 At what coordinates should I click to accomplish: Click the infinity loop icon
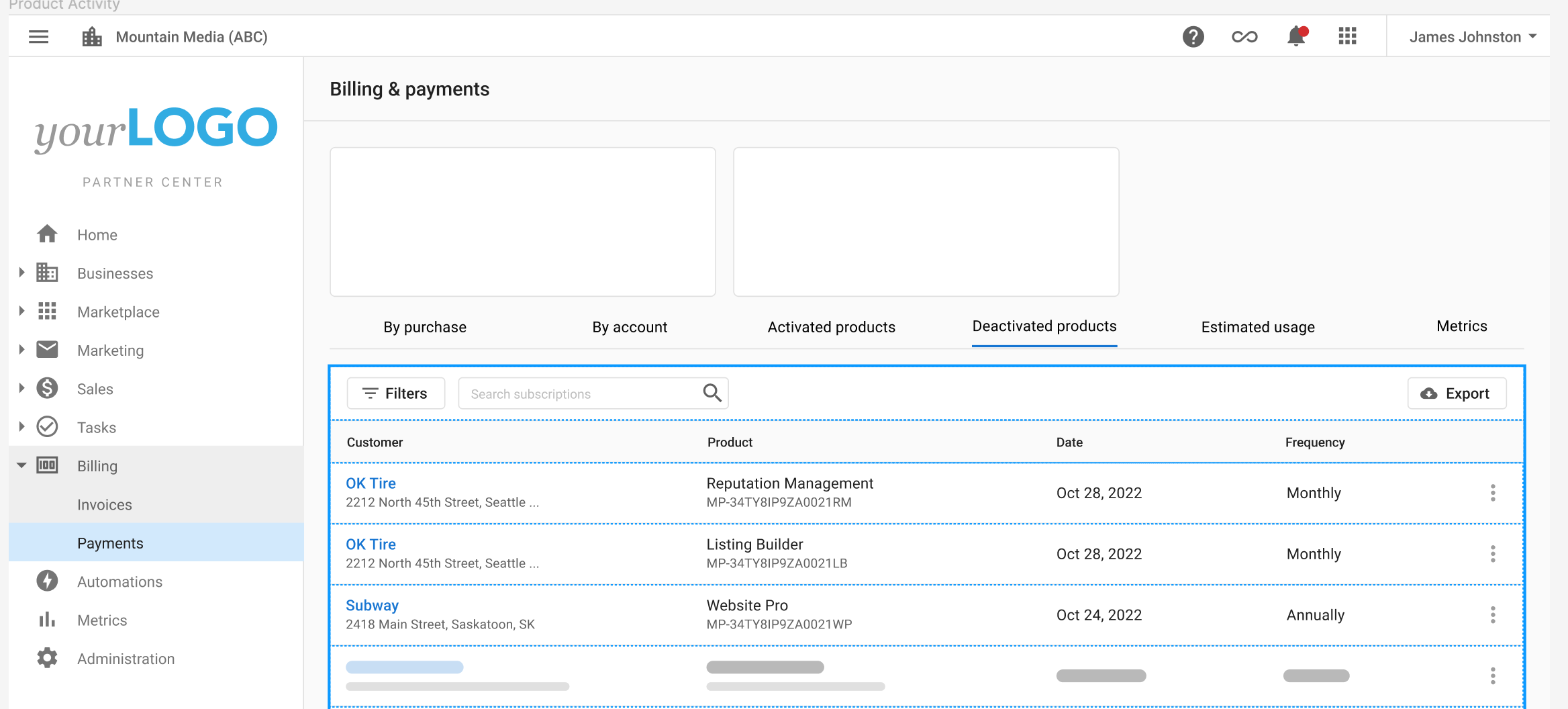tap(1244, 37)
